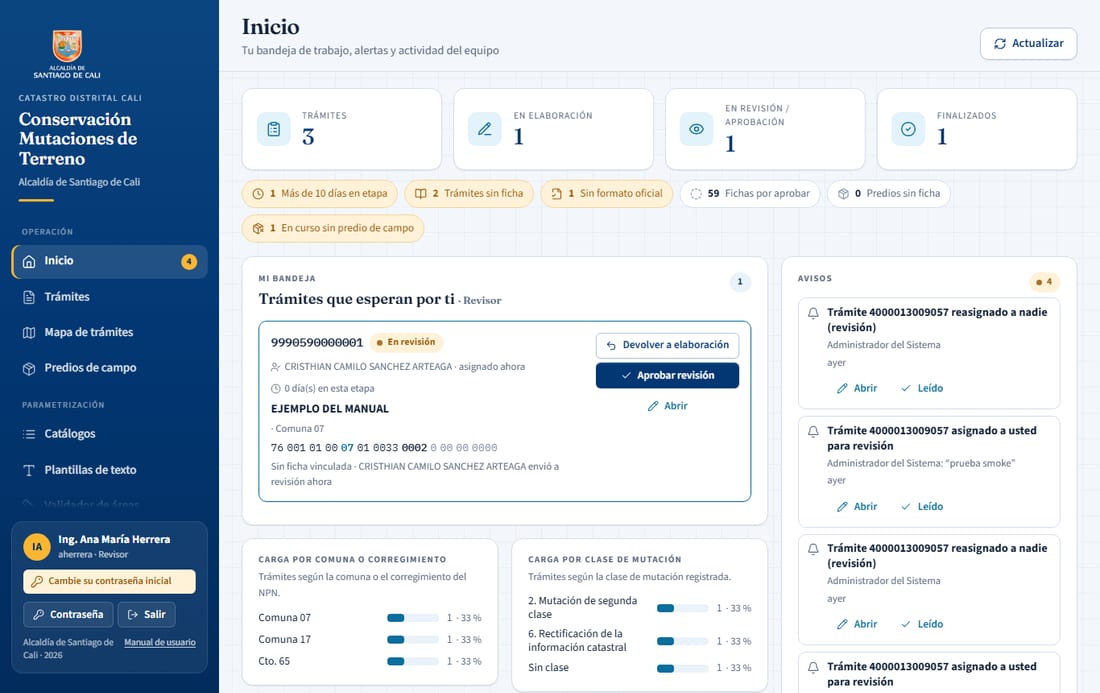The height and width of the screenshot is (693, 1100).
Task: Click the document icon beside Trámites
Action: pyautogui.click(x=29, y=297)
